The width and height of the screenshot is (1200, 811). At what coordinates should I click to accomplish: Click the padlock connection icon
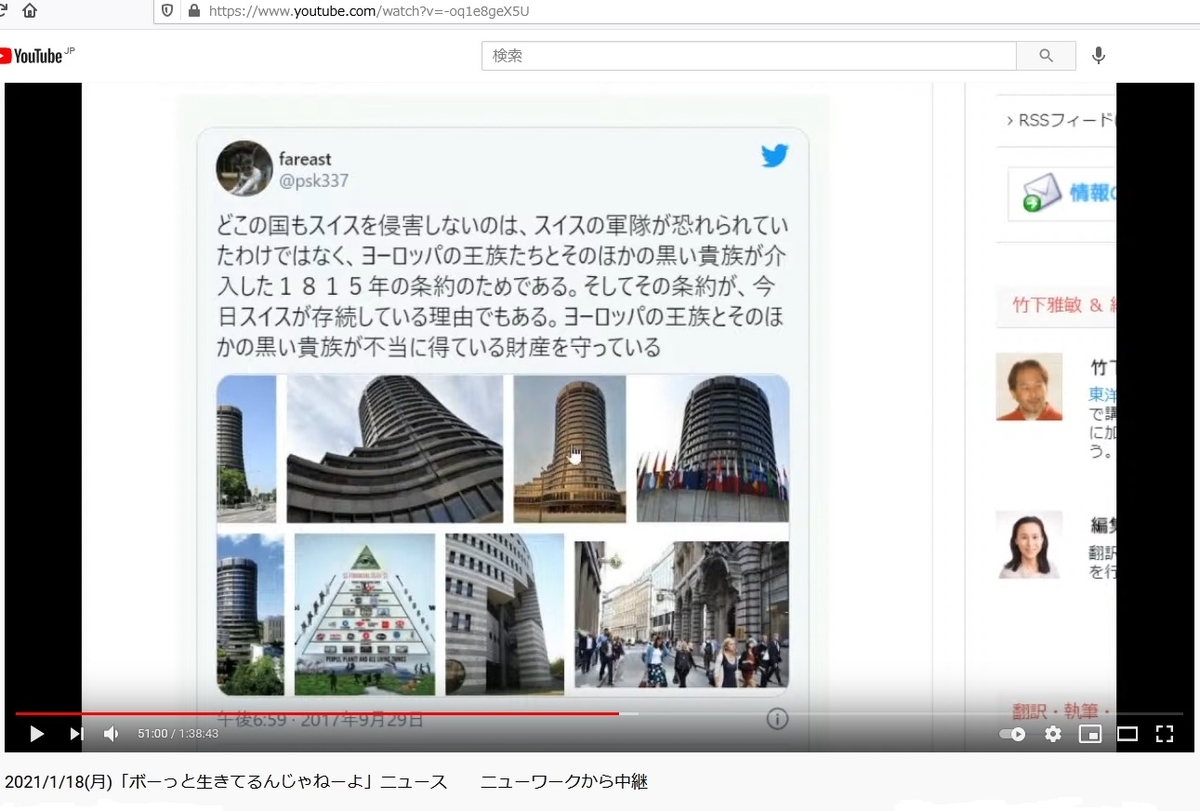(193, 11)
